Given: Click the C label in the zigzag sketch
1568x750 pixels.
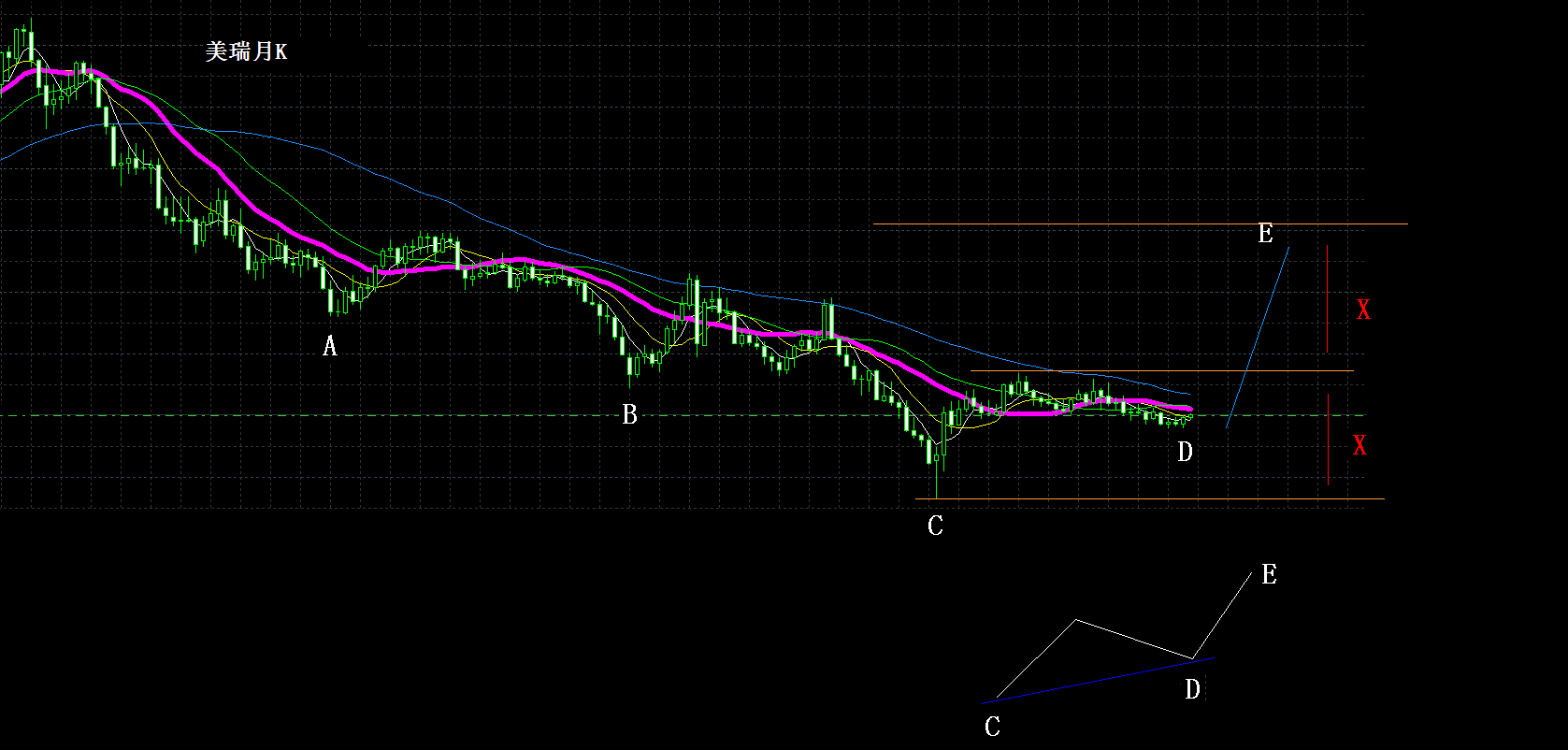Looking at the screenshot, I should (x=992, y=727).
